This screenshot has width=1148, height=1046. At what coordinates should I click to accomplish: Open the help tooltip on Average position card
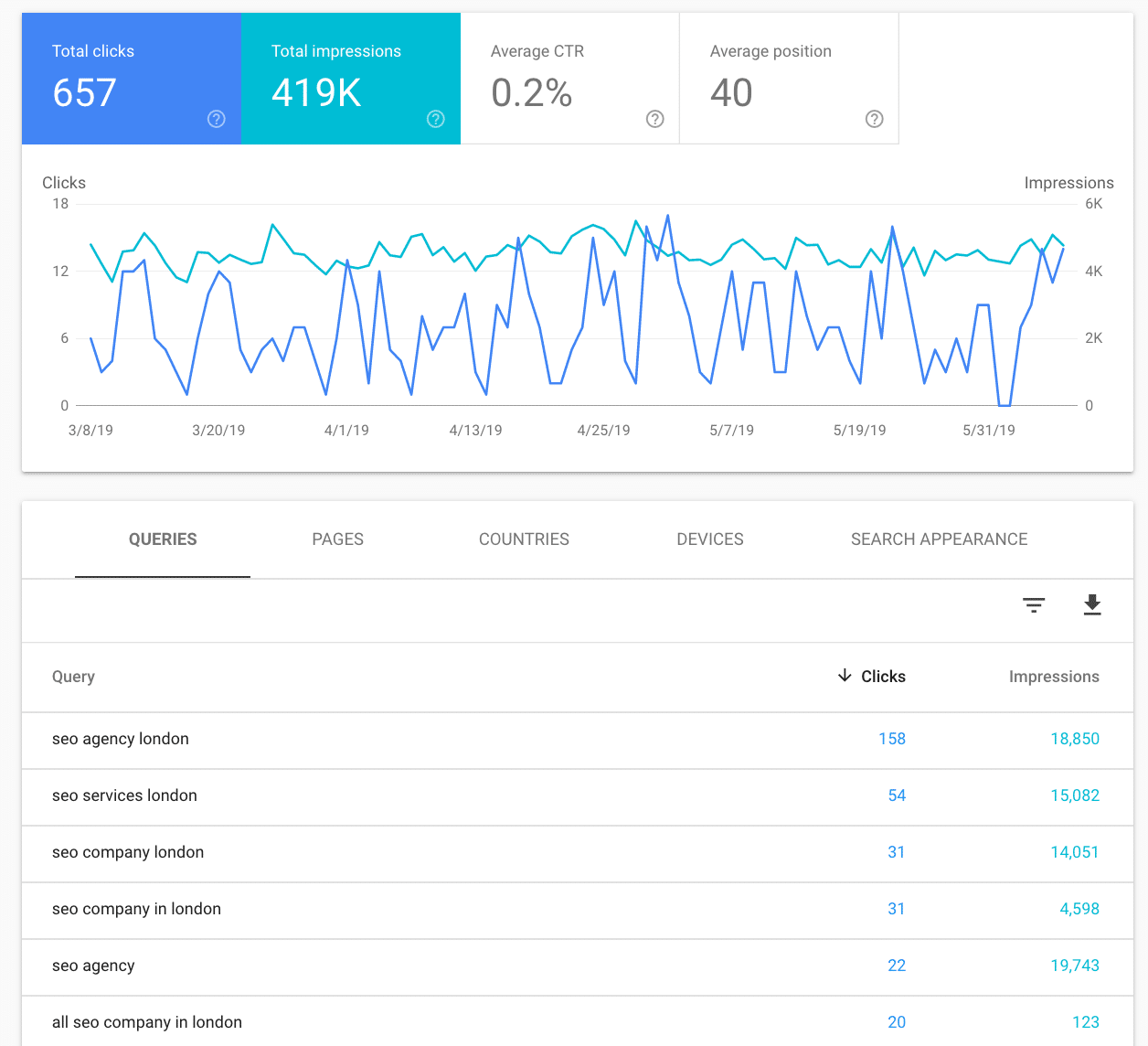(x=874, y=119)
